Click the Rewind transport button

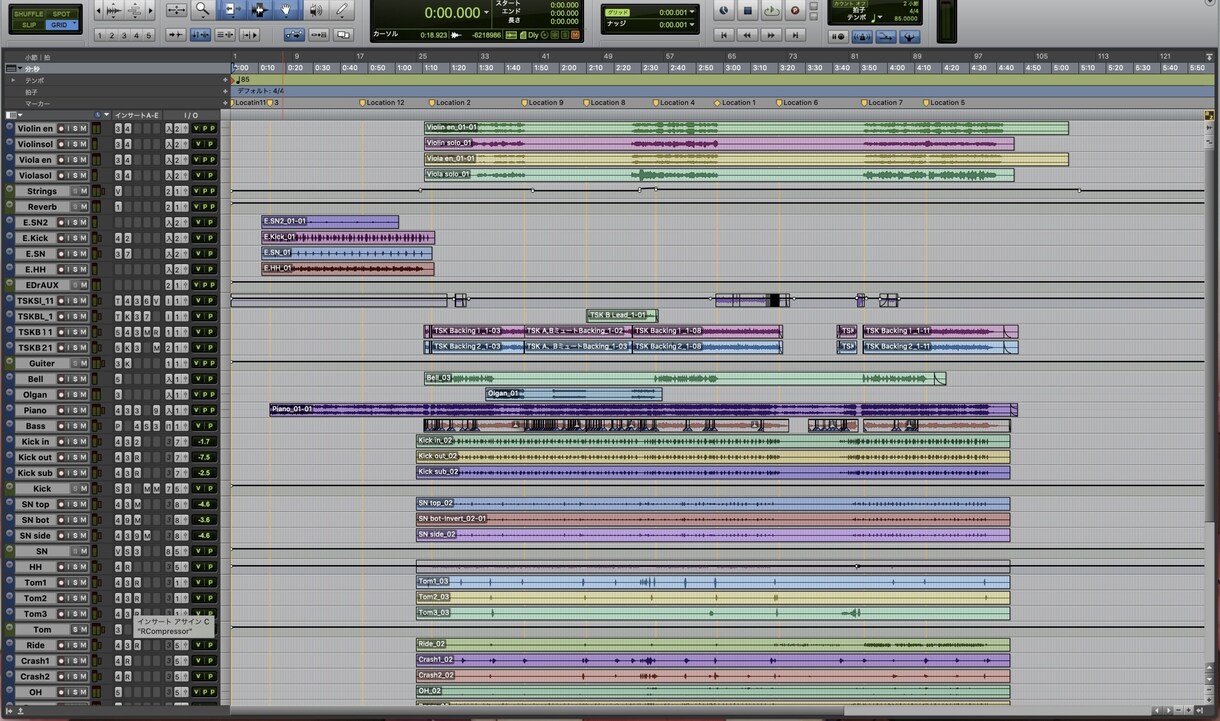(x=748, y=35)
